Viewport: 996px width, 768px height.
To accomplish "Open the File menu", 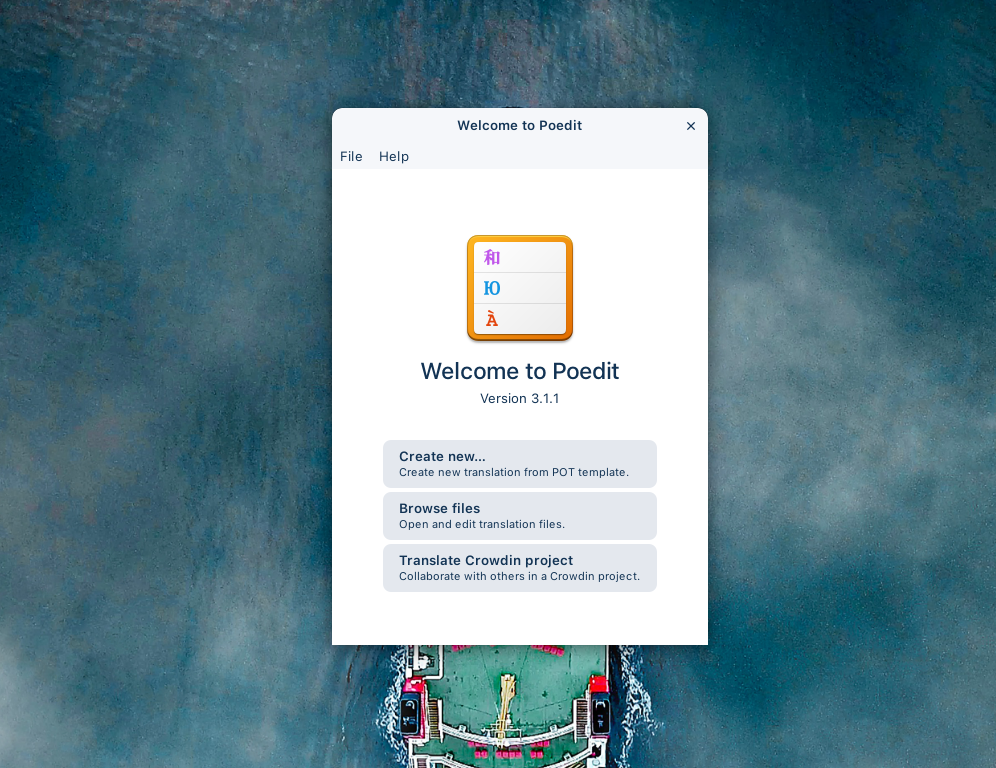I will coord(351,157).
